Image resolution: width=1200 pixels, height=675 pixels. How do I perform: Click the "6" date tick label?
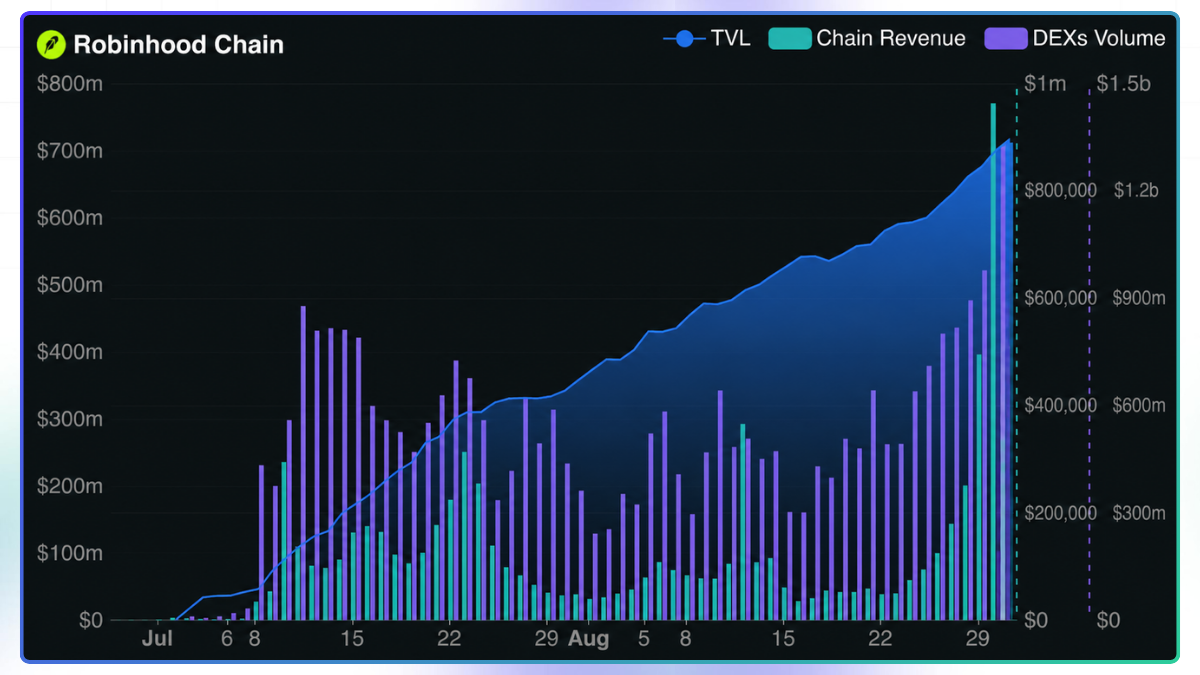click(227, 638)
